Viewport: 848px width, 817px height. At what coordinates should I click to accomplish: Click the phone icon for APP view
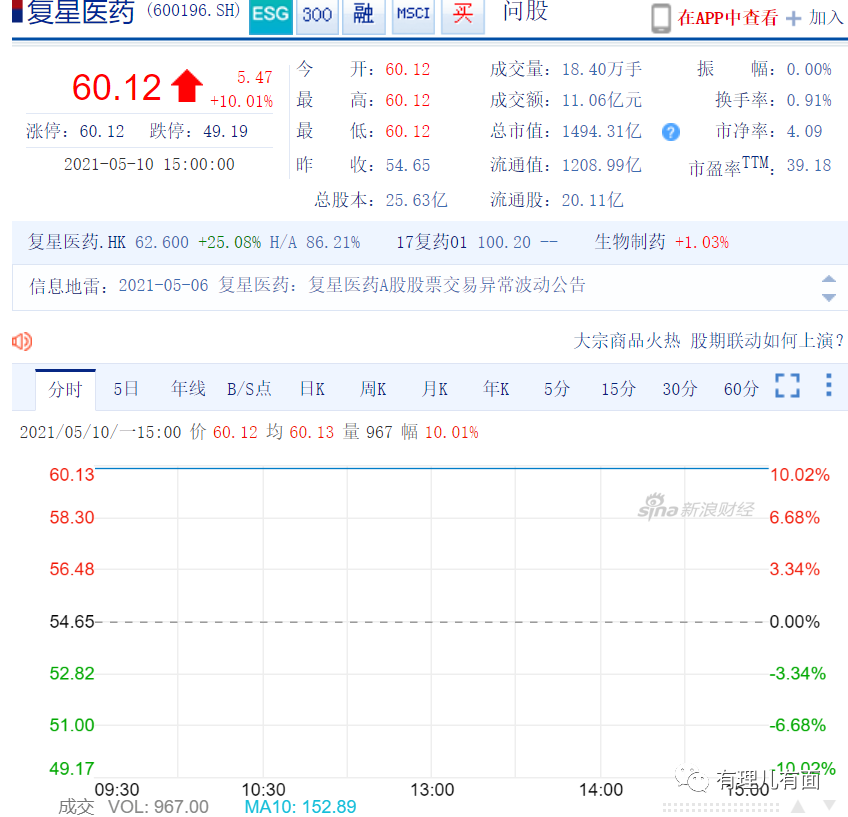click(660, 18)
